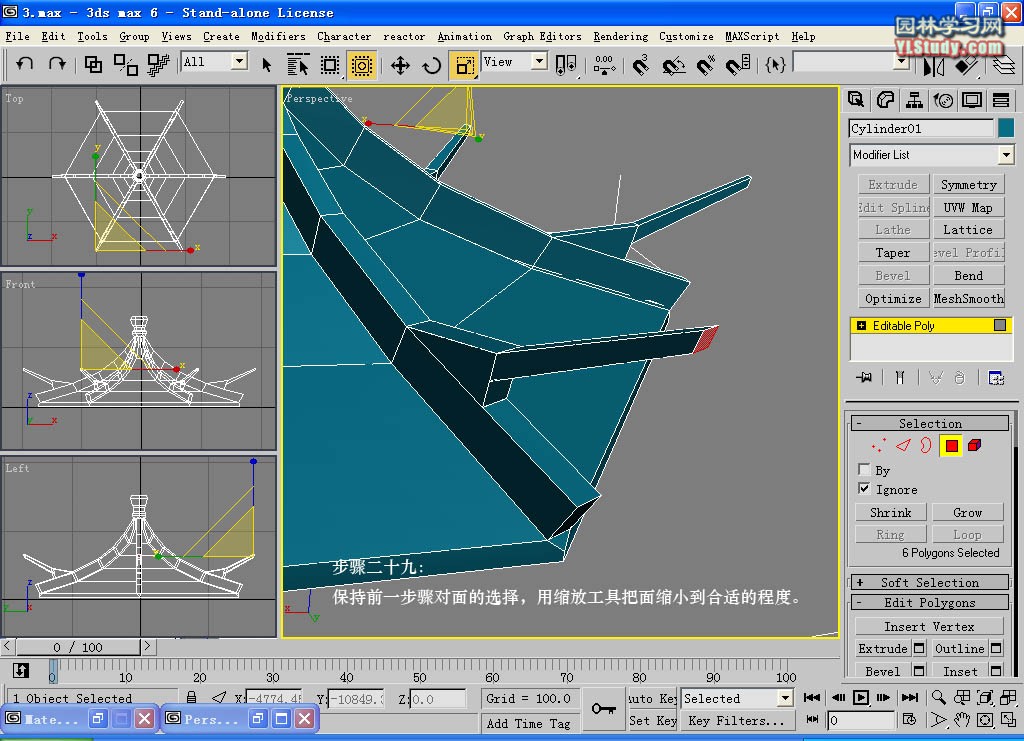Collapse the Edit Polygons rollout
This screenshot has width=1024, height=741.
click(x=930, y=603)
